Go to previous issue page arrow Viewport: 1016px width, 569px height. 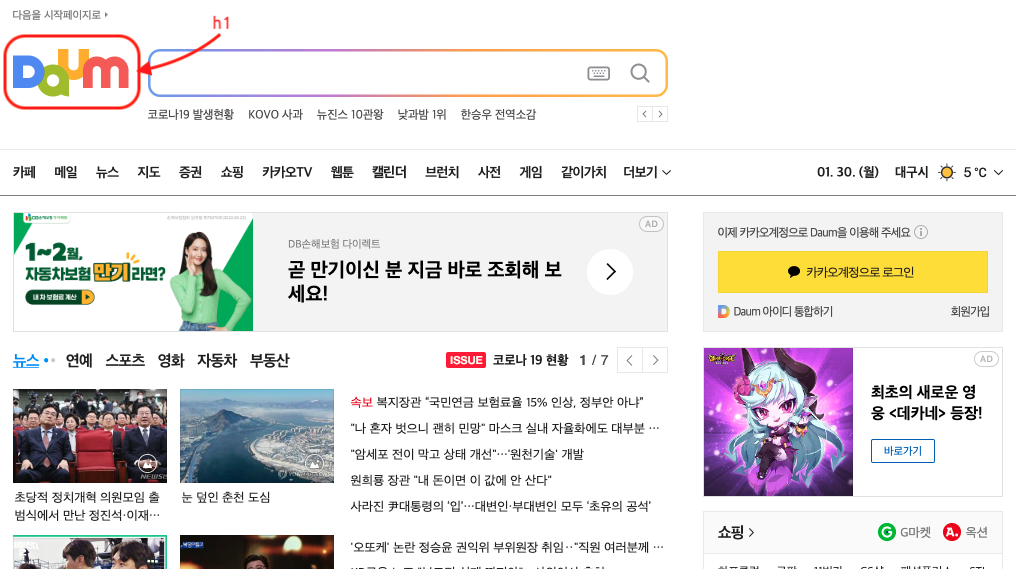[x=630, y=360]
